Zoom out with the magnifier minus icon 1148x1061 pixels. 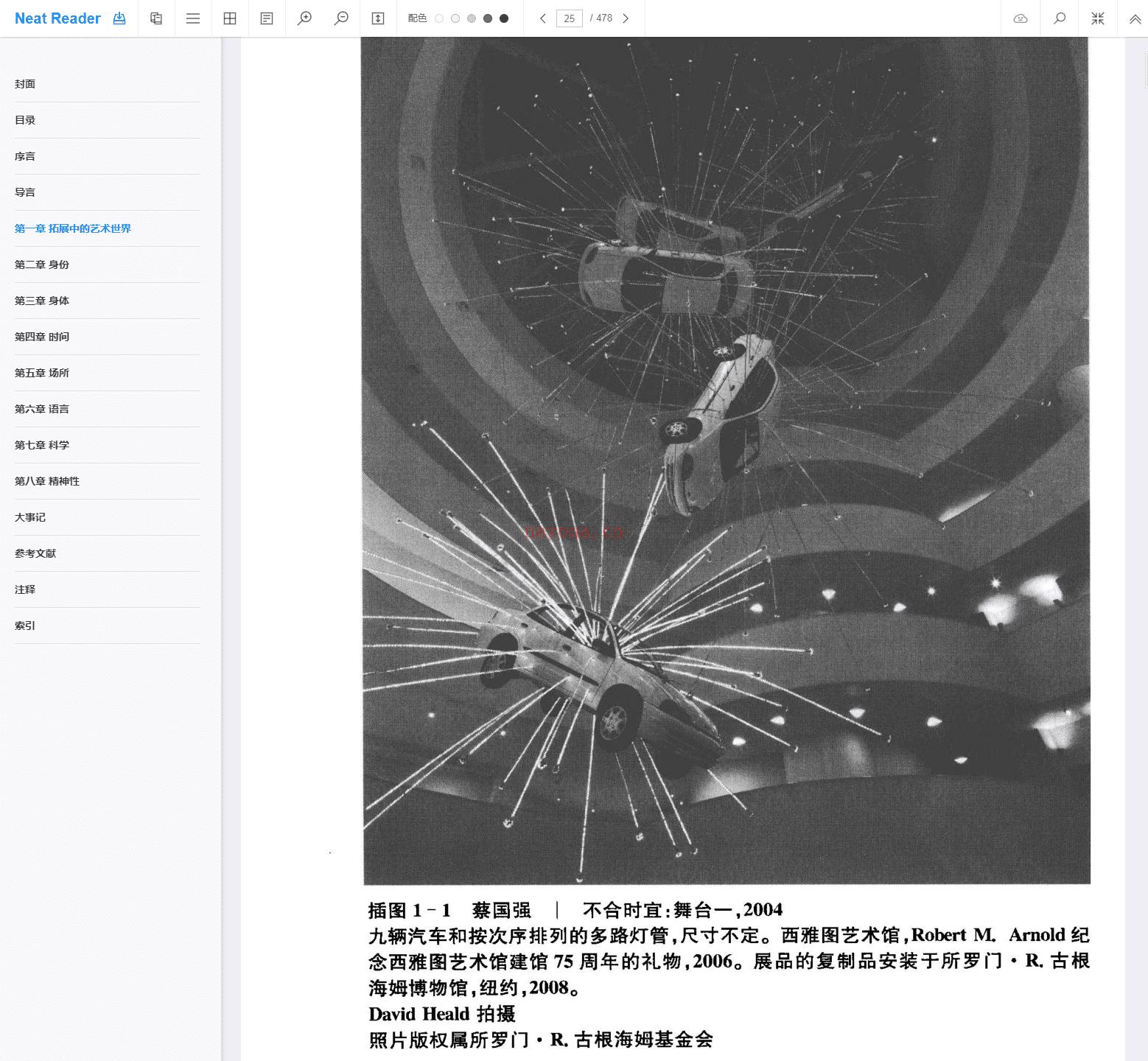[341, 18]
